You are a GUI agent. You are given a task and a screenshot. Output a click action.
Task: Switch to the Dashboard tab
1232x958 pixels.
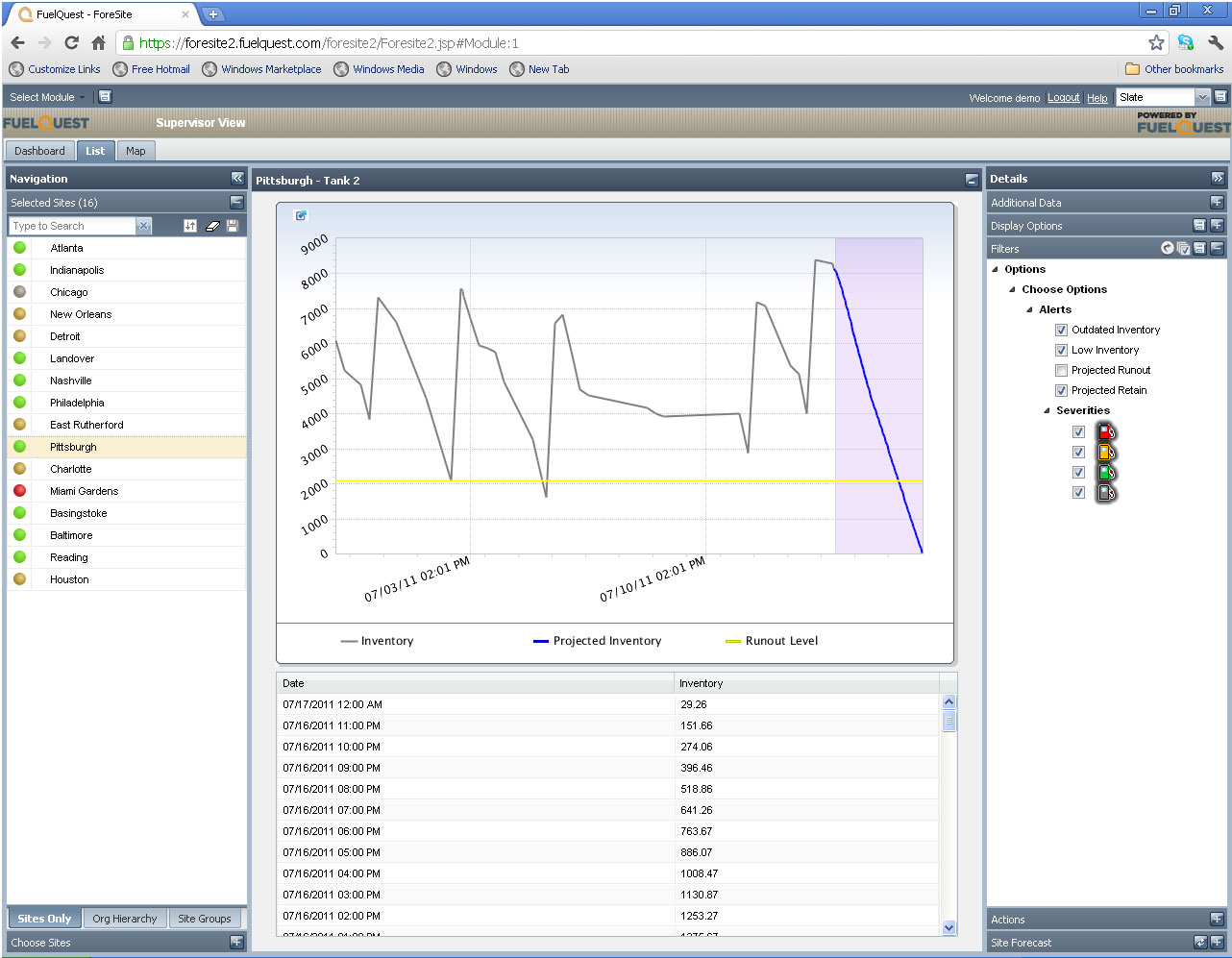tap(40, 151)
